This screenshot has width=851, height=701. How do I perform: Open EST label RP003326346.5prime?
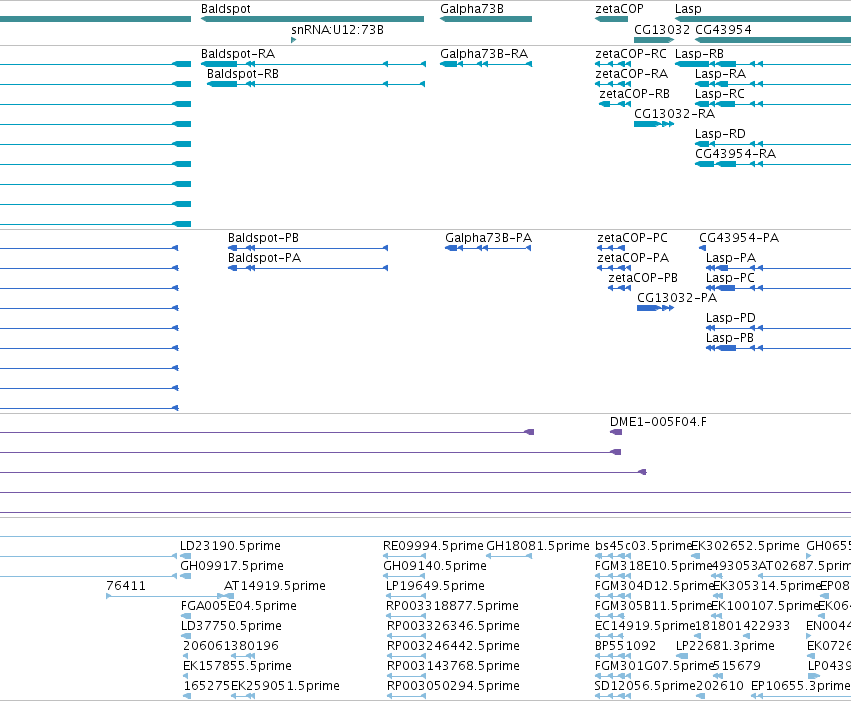(x=453, y=626)
